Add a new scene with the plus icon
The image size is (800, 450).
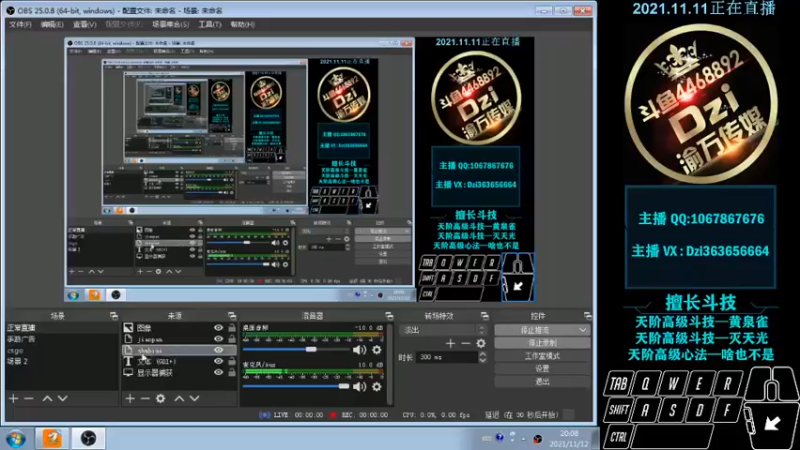13,398
